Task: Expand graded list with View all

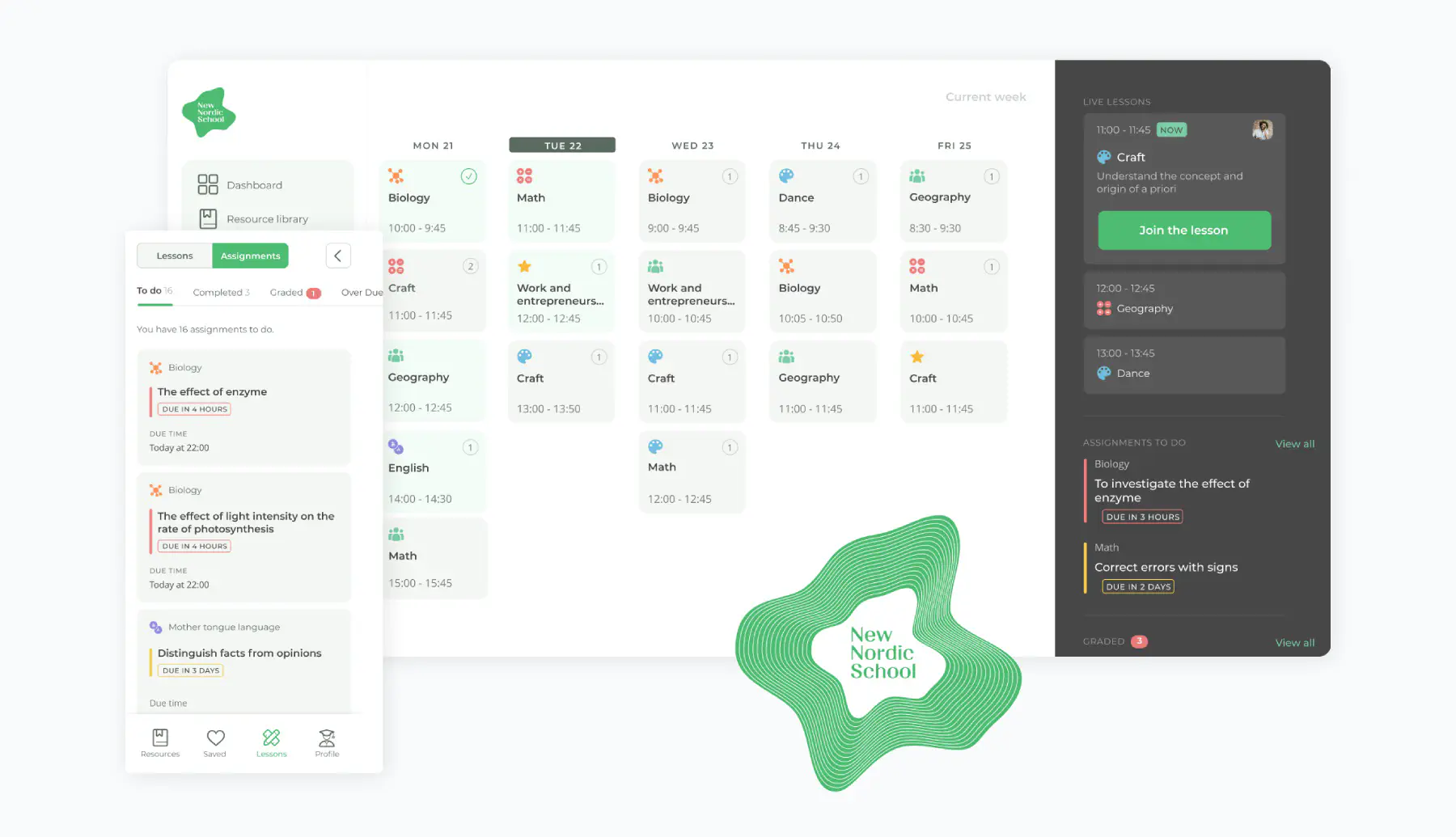Action: click(x=1294, y=643)
